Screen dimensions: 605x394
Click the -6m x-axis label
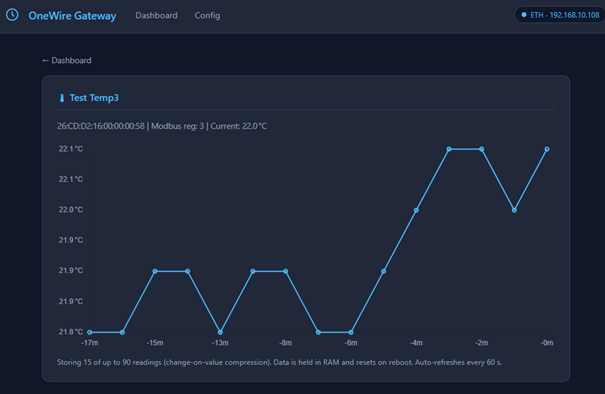pyautogui.click(x=351, y=343)
